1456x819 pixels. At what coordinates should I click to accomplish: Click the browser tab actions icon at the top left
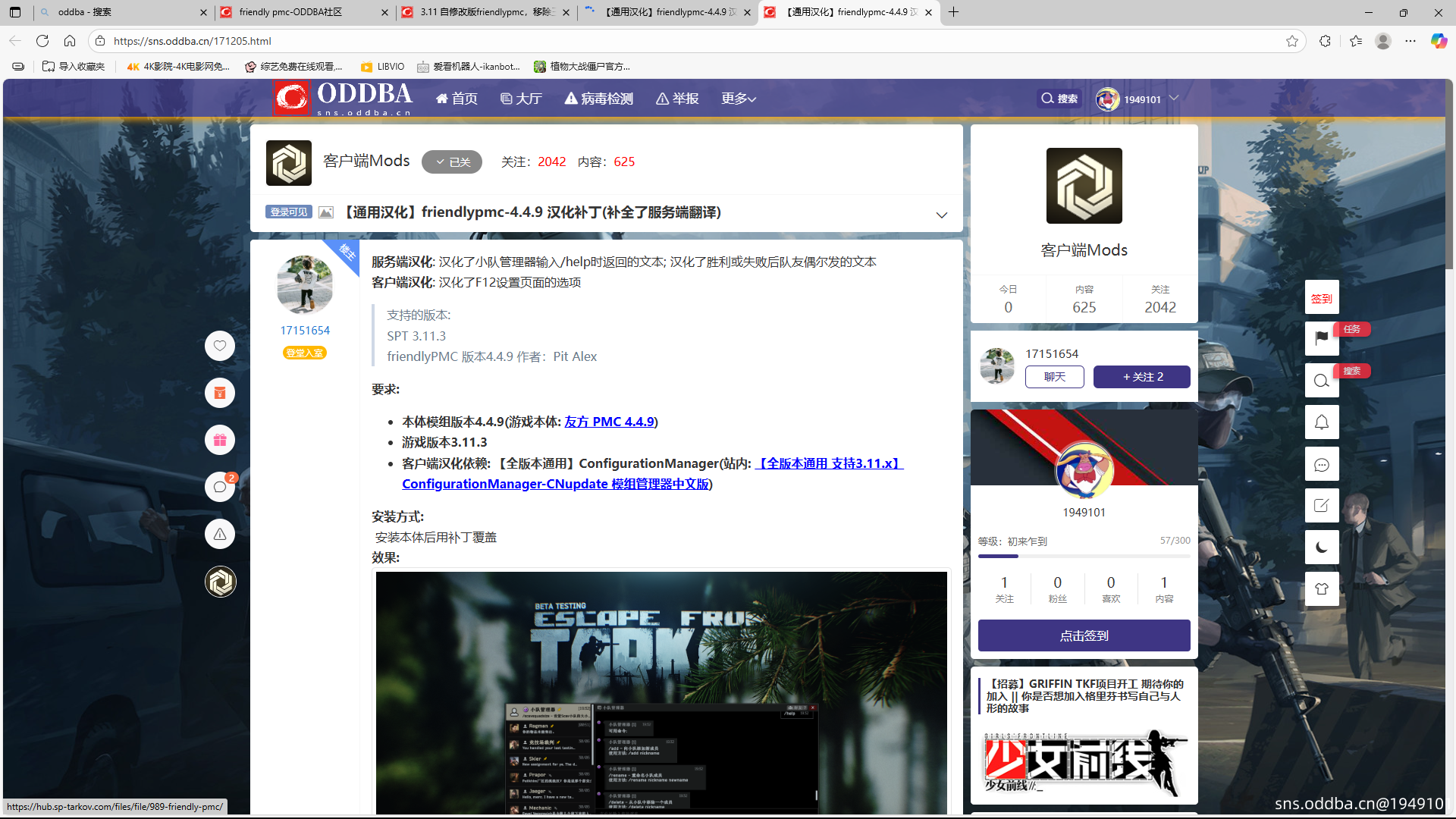coord(15,12)
